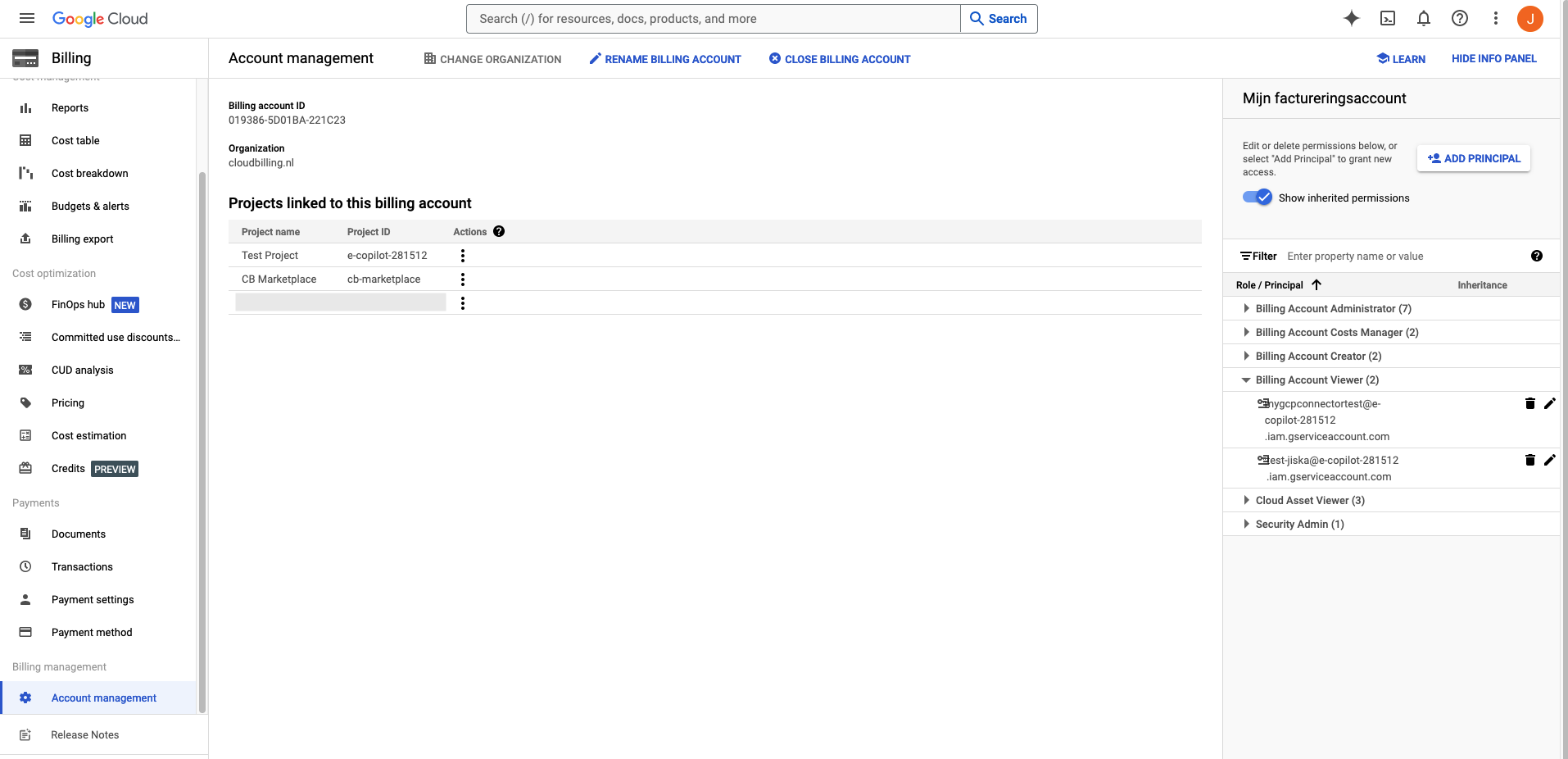Activate Cloud Shell terminal icon

pos(1387,18)
